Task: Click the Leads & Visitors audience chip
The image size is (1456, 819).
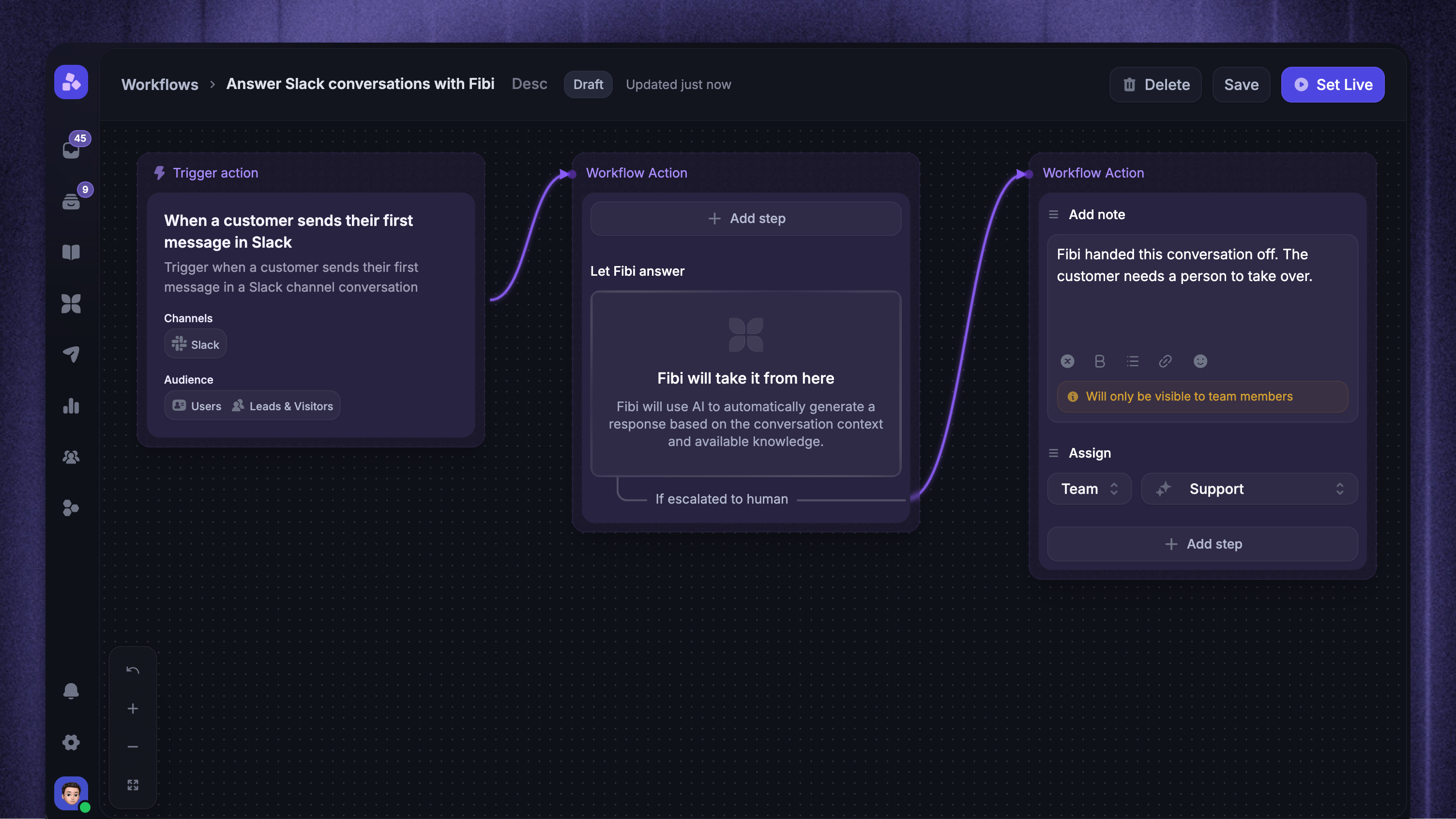Action: [x=283, y=406]
